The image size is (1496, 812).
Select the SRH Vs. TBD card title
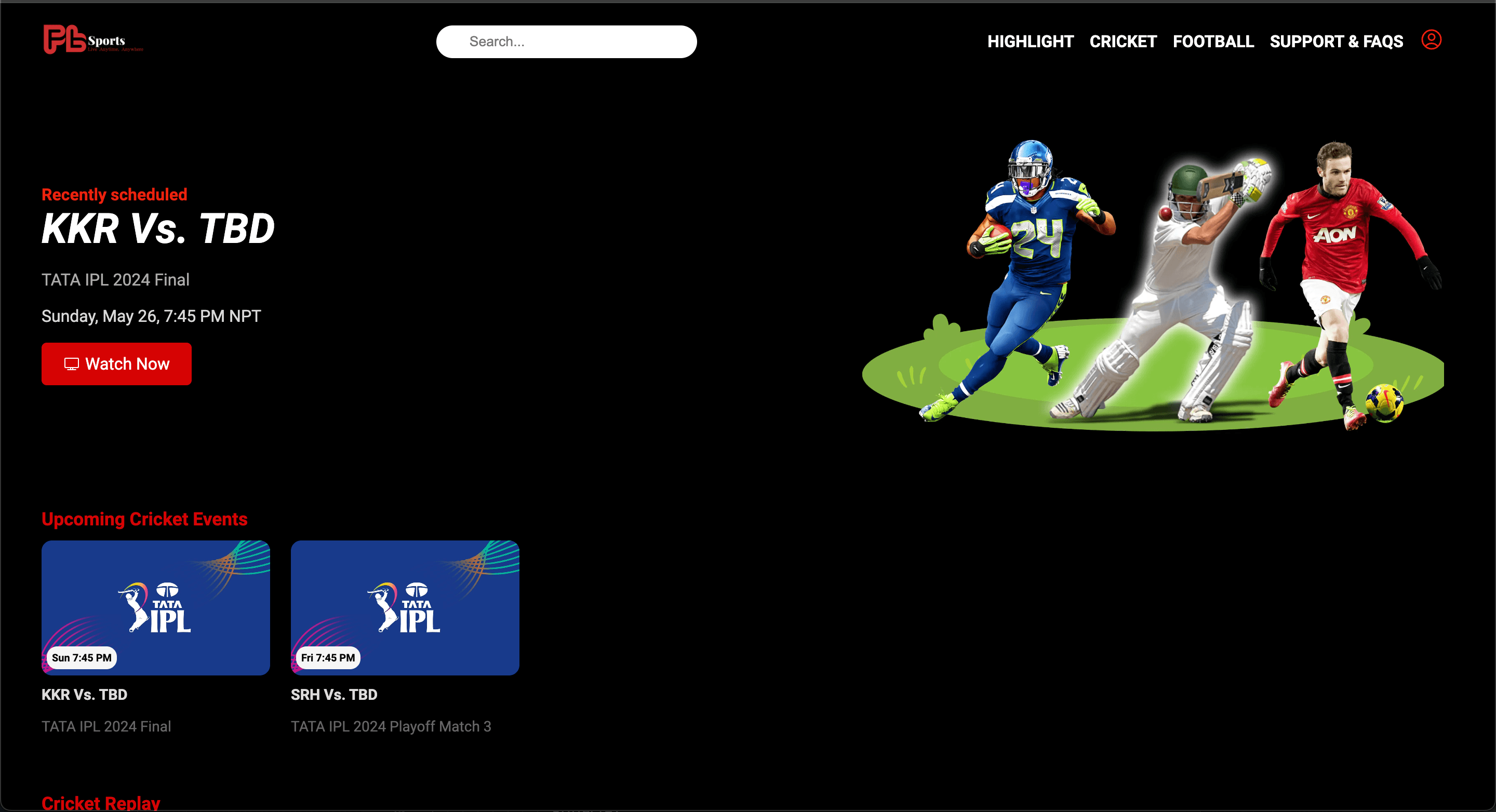tap(334, 694)
